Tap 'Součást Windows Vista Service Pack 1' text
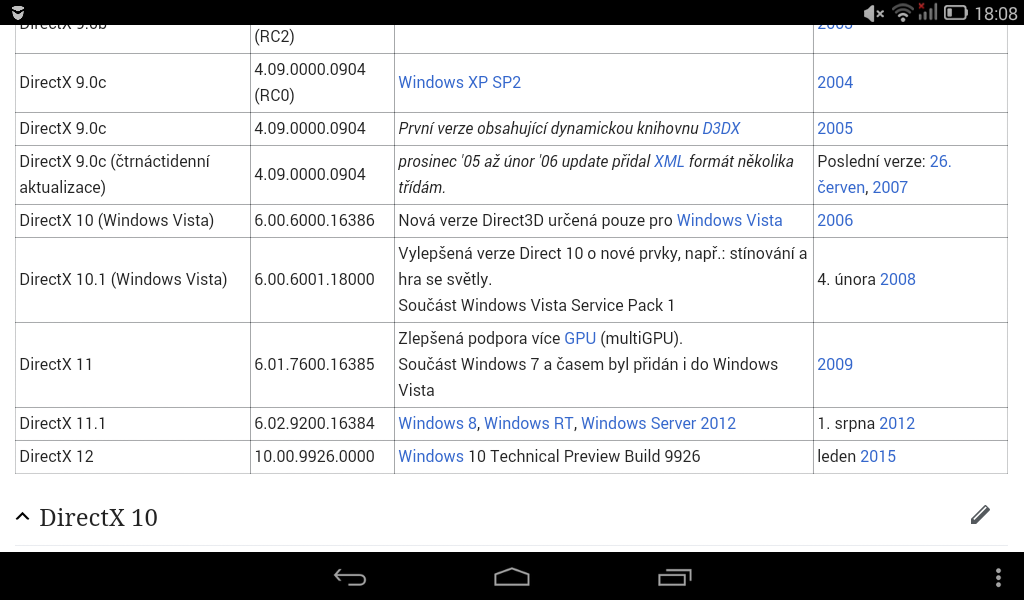The image size is (1024, 600). pyautogui.click(x=536, y=306)
